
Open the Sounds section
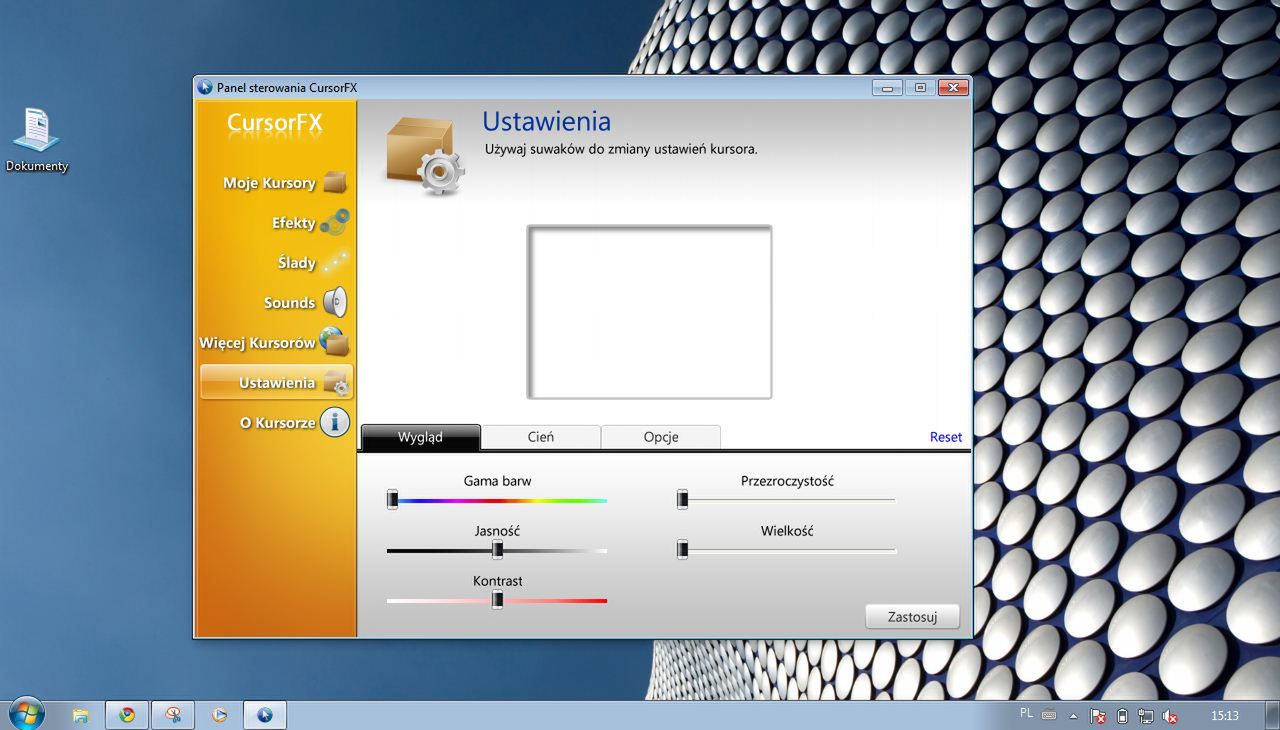click(x=305, y=303)
